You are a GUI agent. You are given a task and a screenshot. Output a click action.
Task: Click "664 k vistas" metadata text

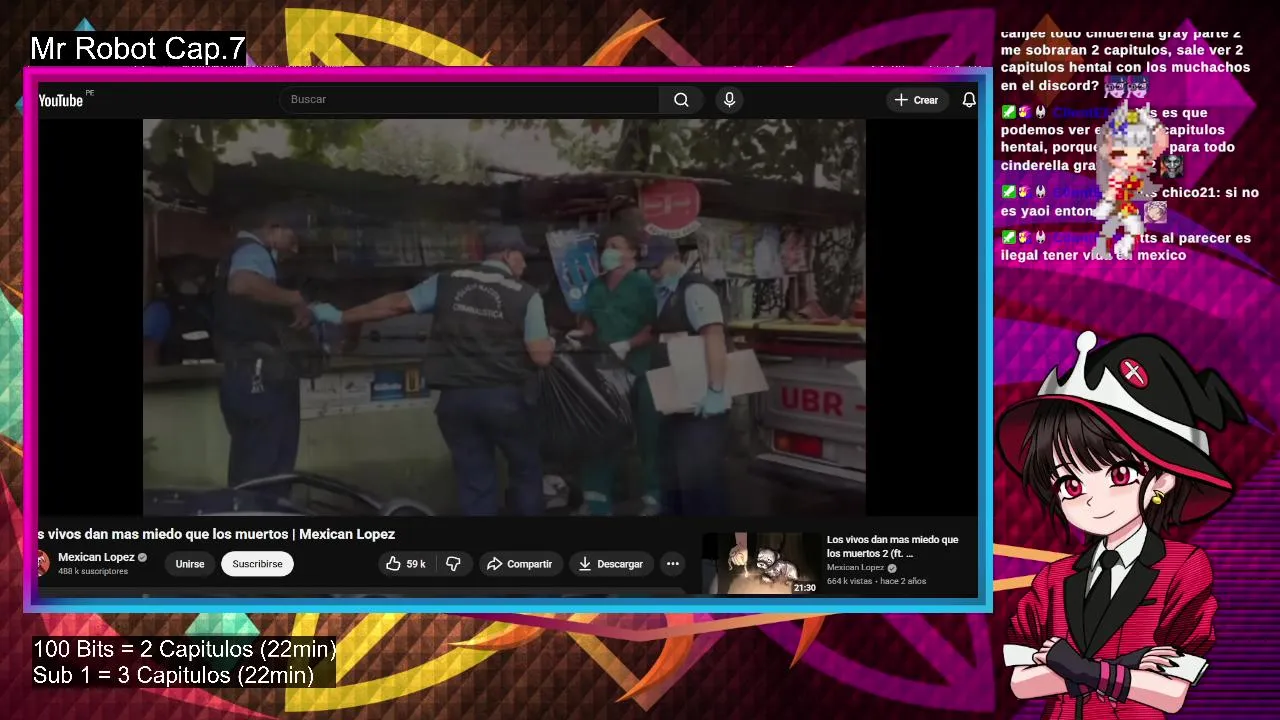[x=849, y=581]
